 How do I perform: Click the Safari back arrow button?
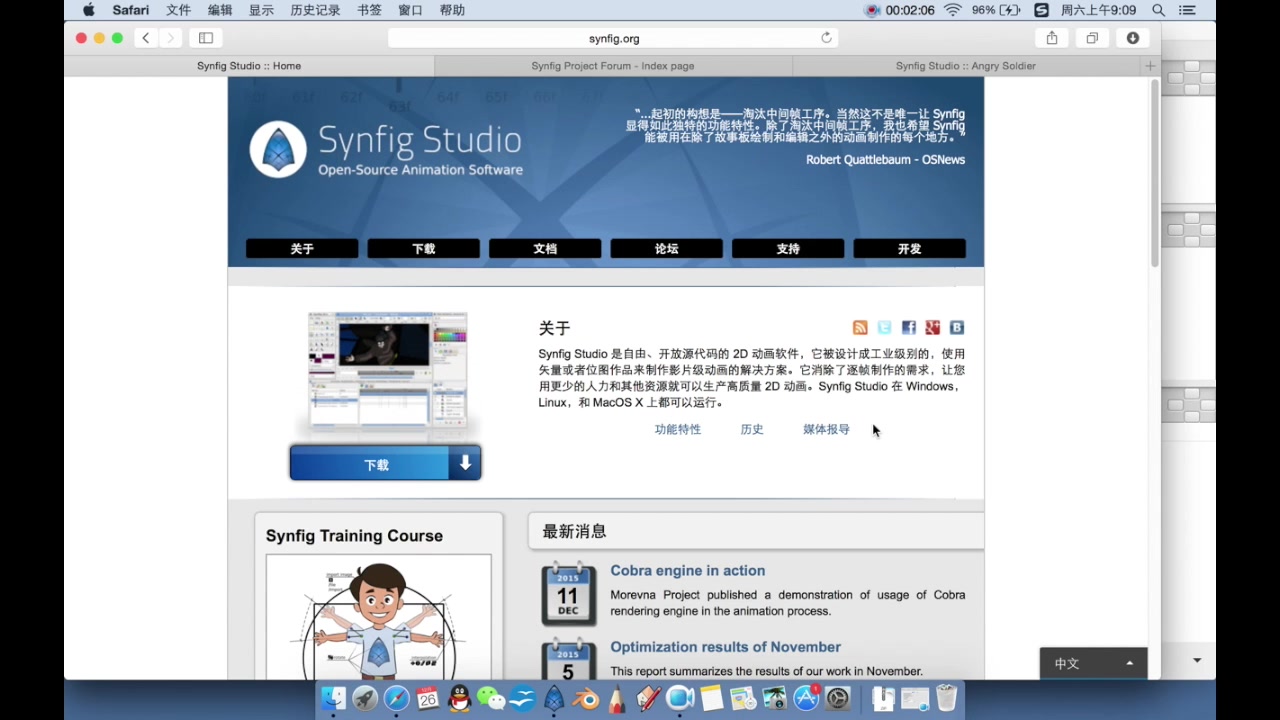146,38
